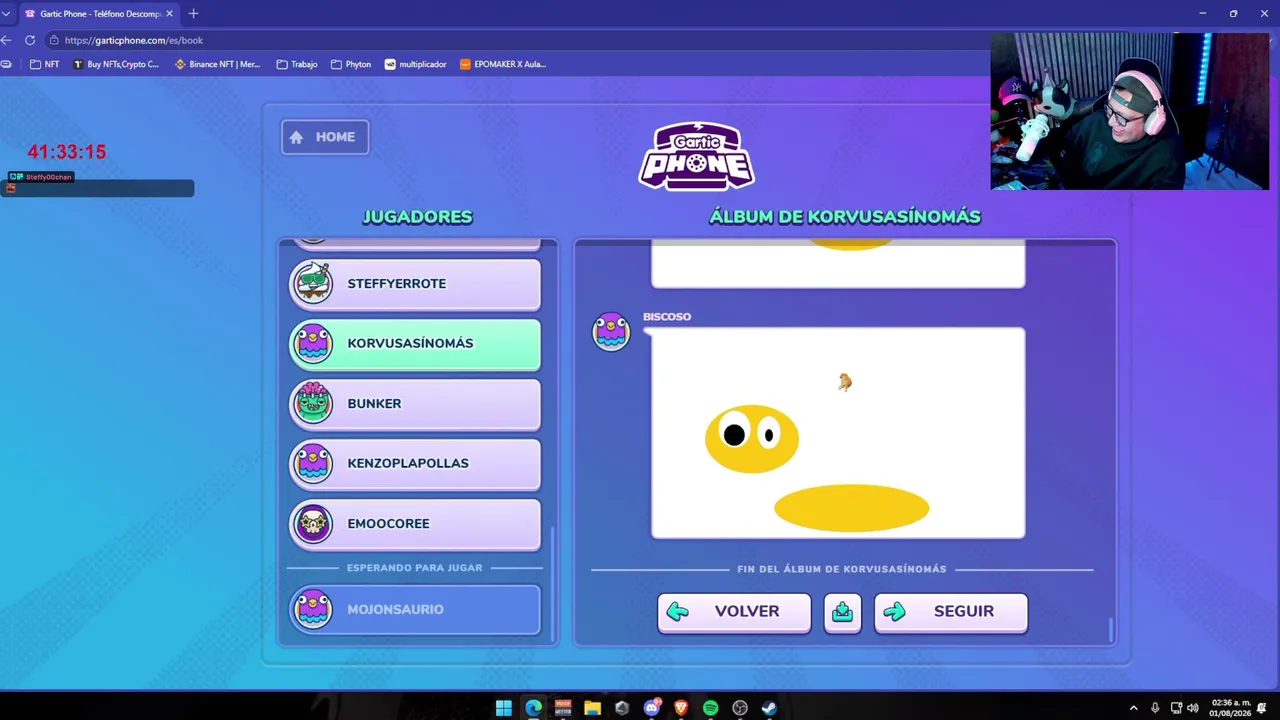Expand the browser tab search dropdown
Image resolution: width=1280 pixels, height=720 pixels.
pyautogui.click(x=6, y=14)
